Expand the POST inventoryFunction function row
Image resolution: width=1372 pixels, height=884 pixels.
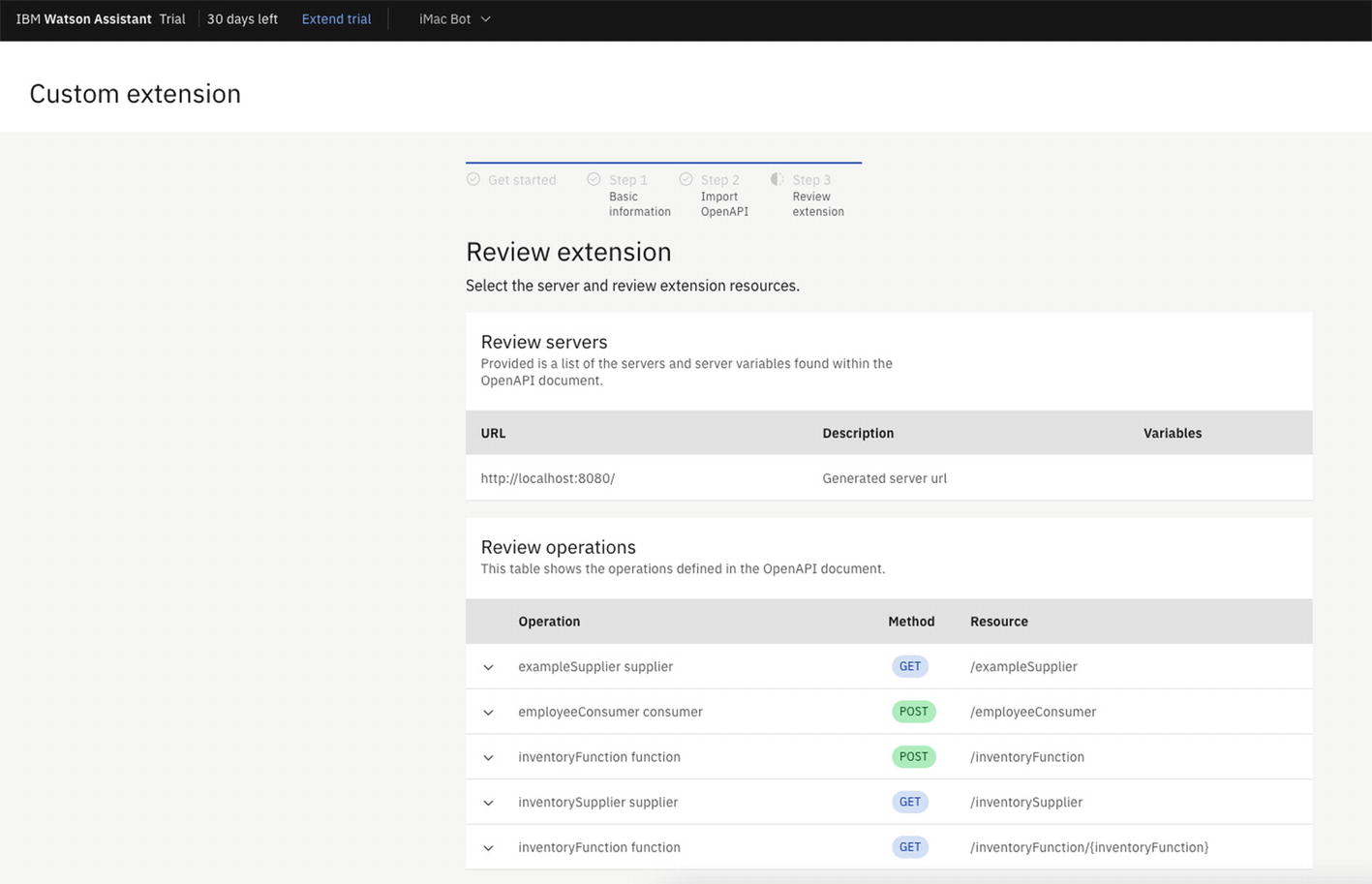(489, 758)
